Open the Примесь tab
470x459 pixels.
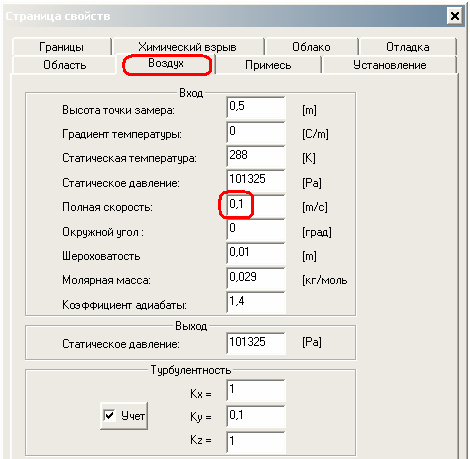[268, 65]
